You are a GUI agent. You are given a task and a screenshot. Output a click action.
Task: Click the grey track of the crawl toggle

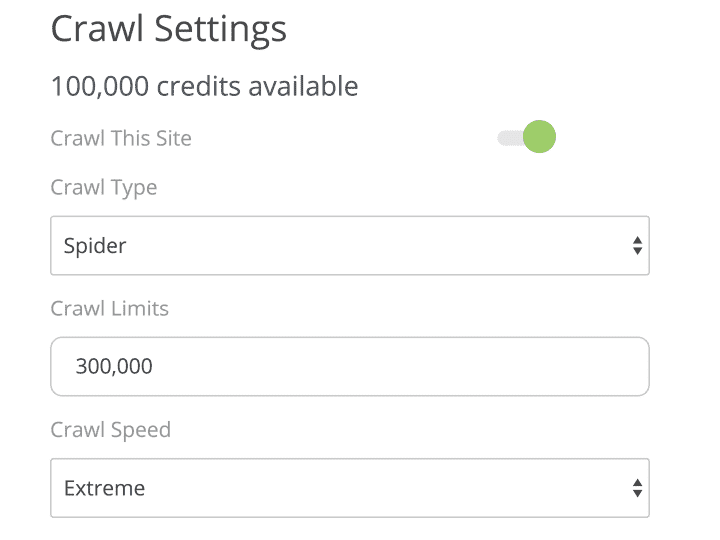click(508, 138)
